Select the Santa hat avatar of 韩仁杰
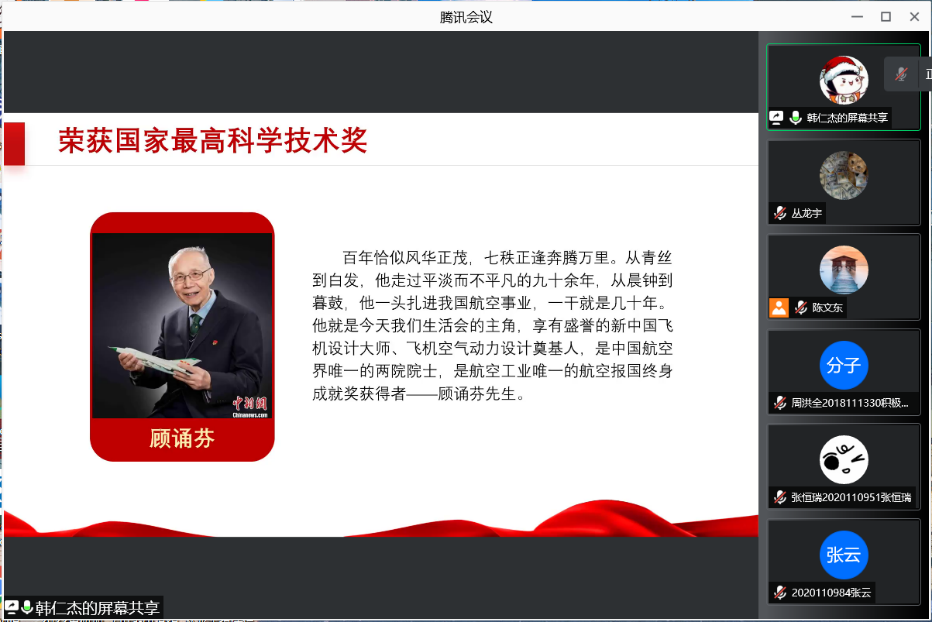 843,79
